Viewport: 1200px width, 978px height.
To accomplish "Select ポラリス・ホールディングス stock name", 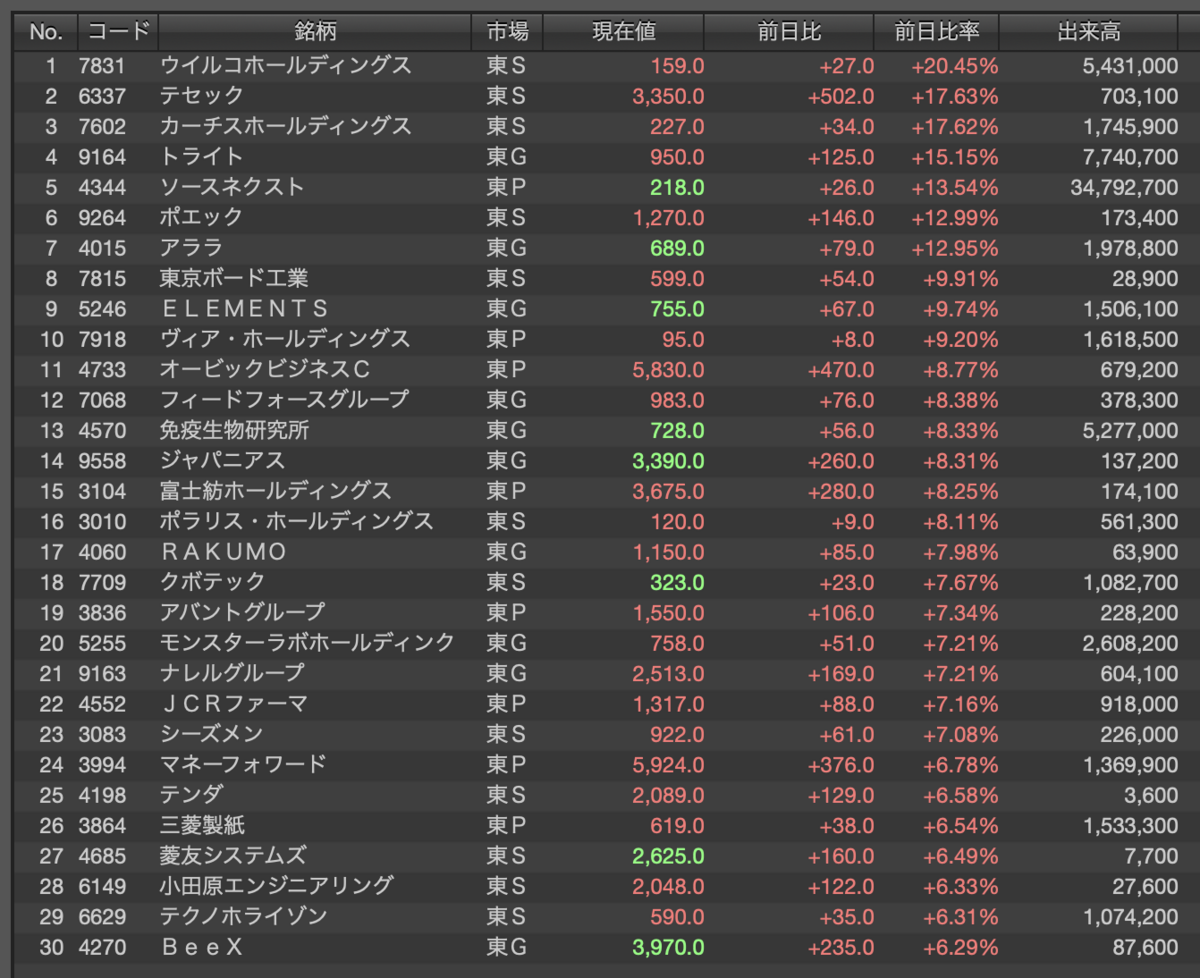I will tap(297, 521).
